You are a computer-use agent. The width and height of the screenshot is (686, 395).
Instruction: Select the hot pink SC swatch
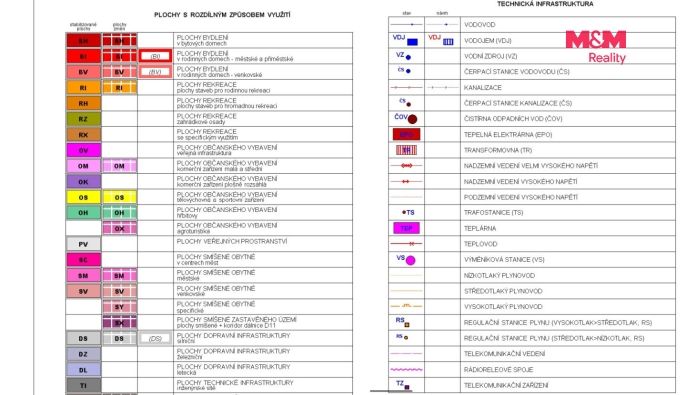click(83, 260)
